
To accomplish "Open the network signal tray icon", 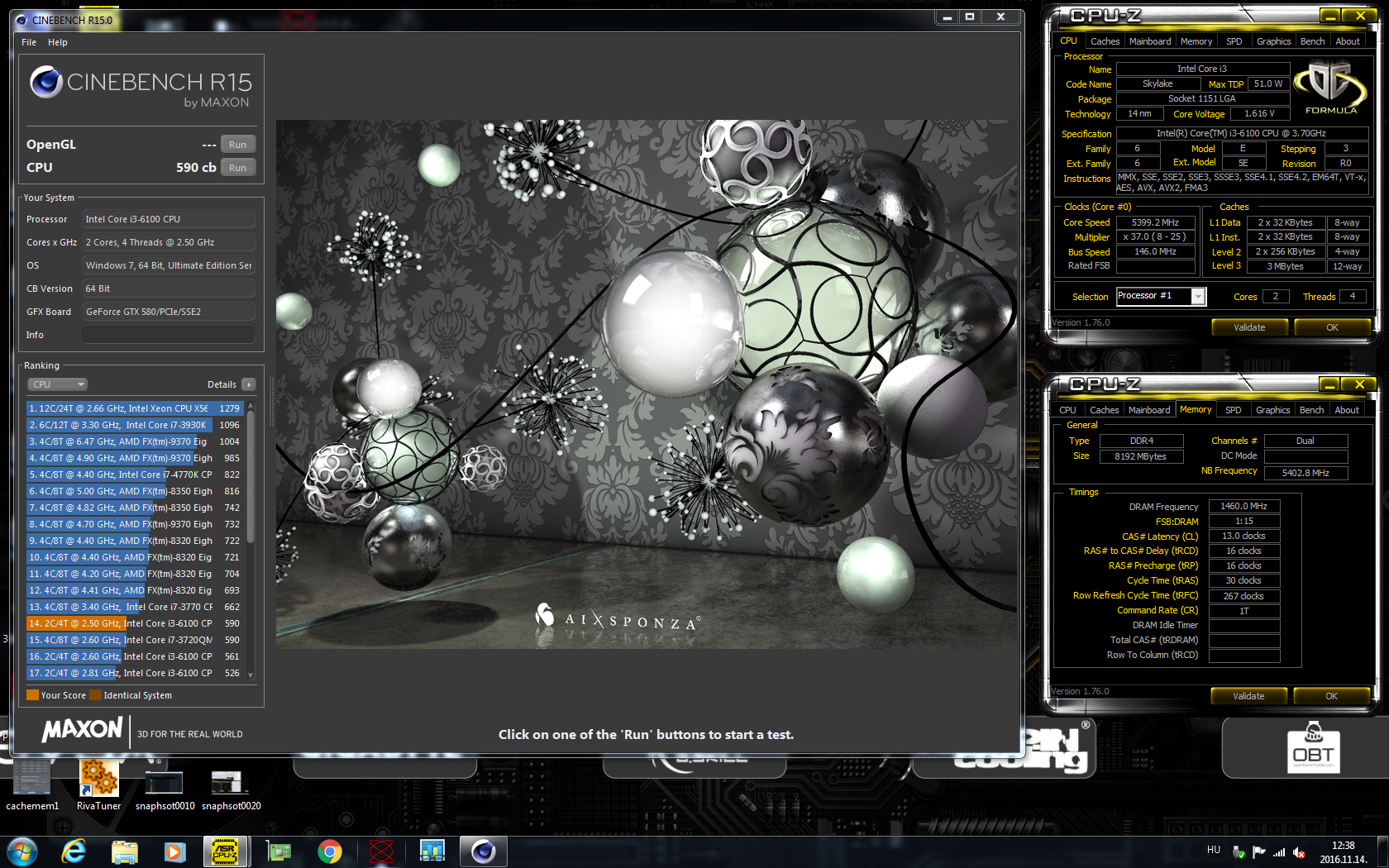I will (1279, 851).
